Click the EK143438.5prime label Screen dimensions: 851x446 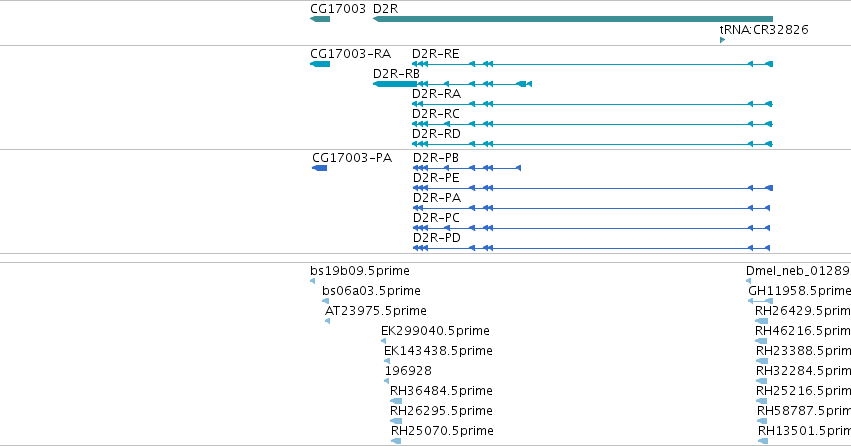click(x=439, y=351)
